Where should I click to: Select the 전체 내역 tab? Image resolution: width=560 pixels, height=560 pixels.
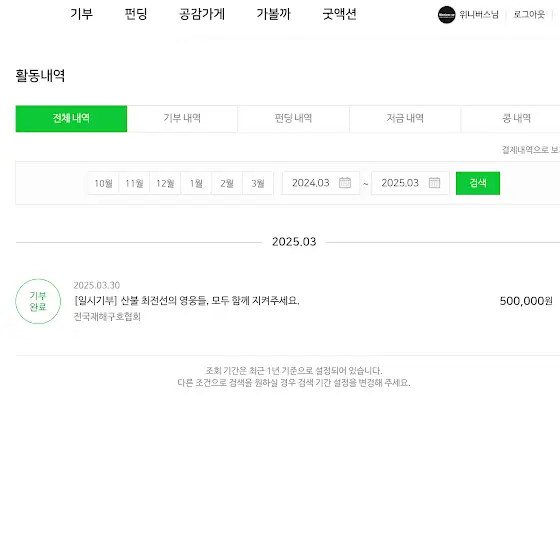pos(71,119)
